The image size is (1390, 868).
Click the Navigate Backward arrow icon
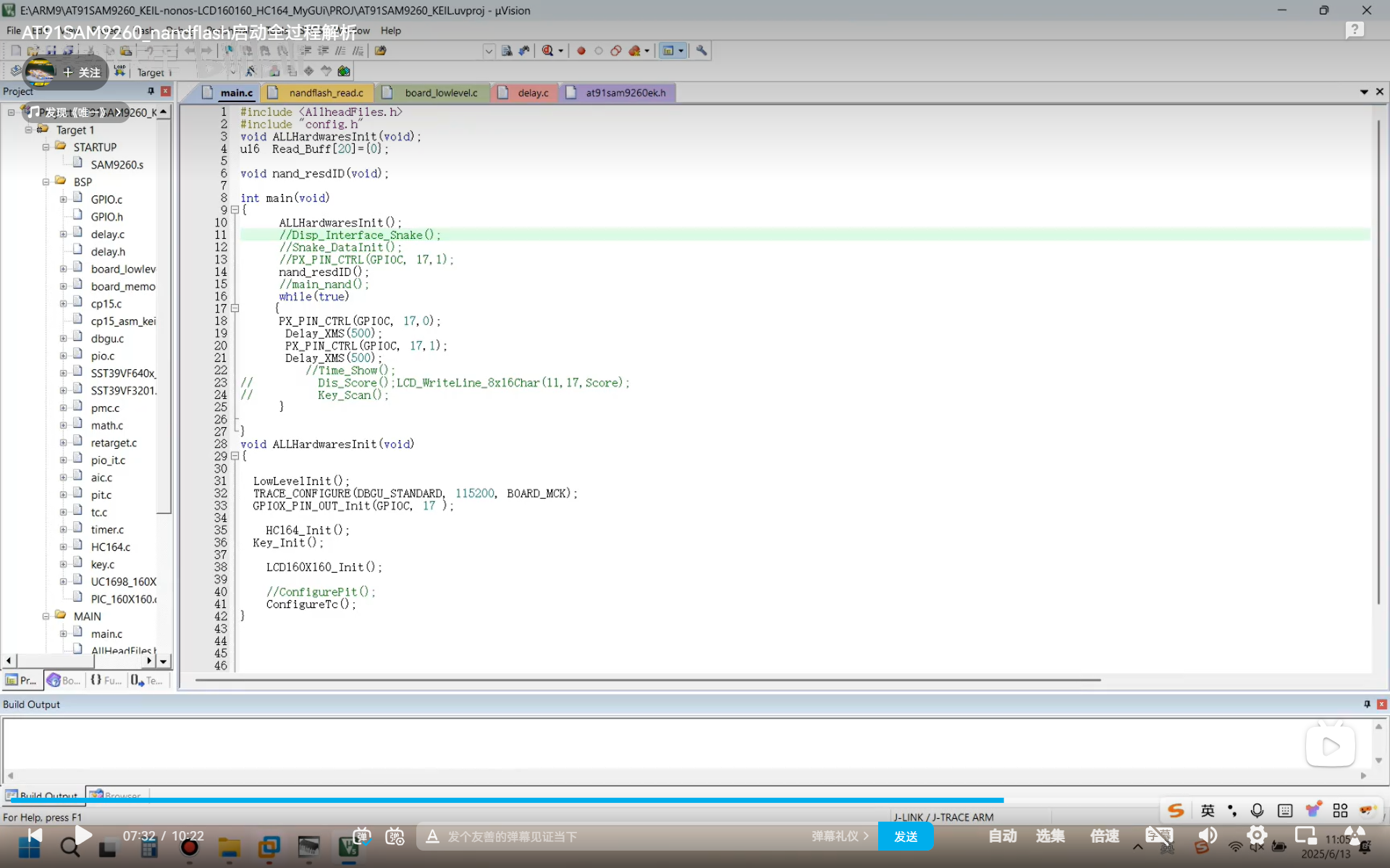pyautogui.click(x=190, y=51)
